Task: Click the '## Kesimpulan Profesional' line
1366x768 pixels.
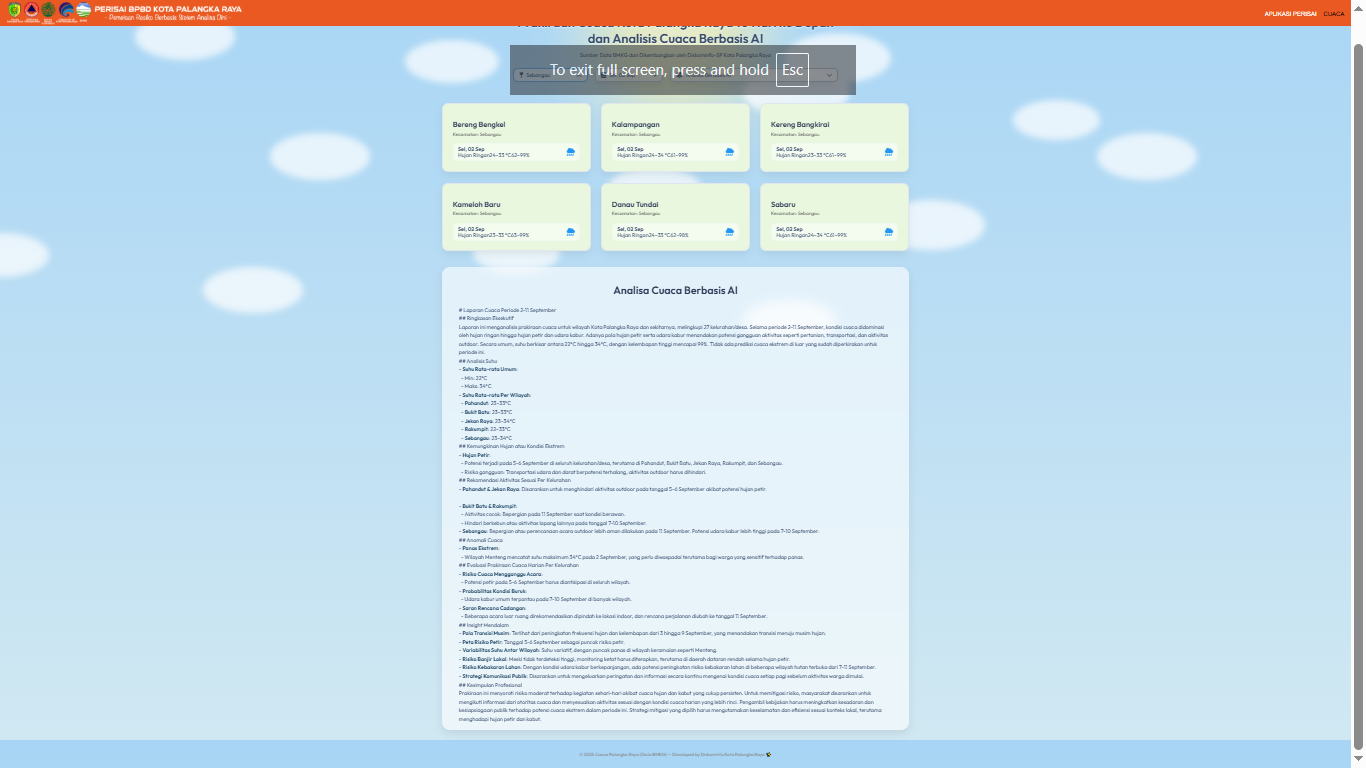Action: point(492,685)
